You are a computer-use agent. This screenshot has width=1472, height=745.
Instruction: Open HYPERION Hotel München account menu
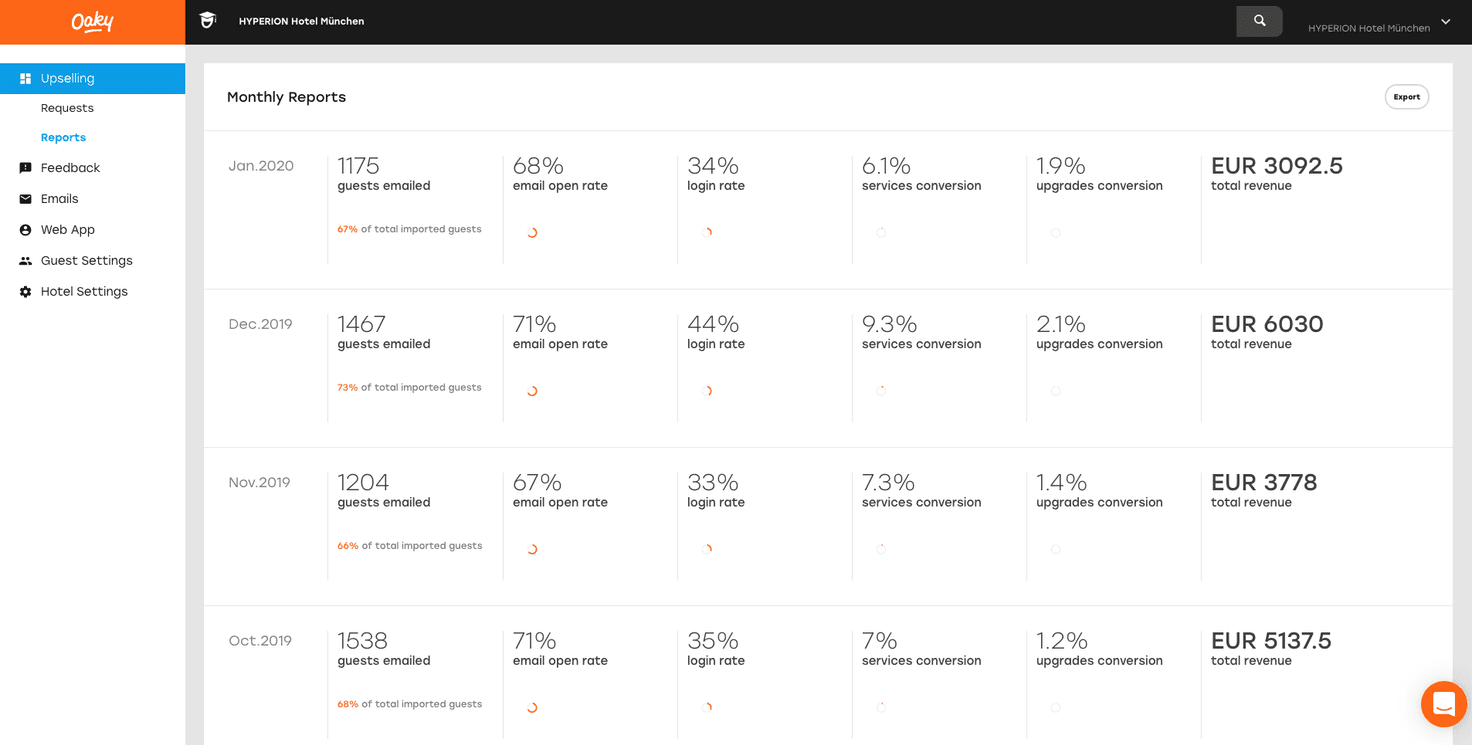click(1368, 28)
